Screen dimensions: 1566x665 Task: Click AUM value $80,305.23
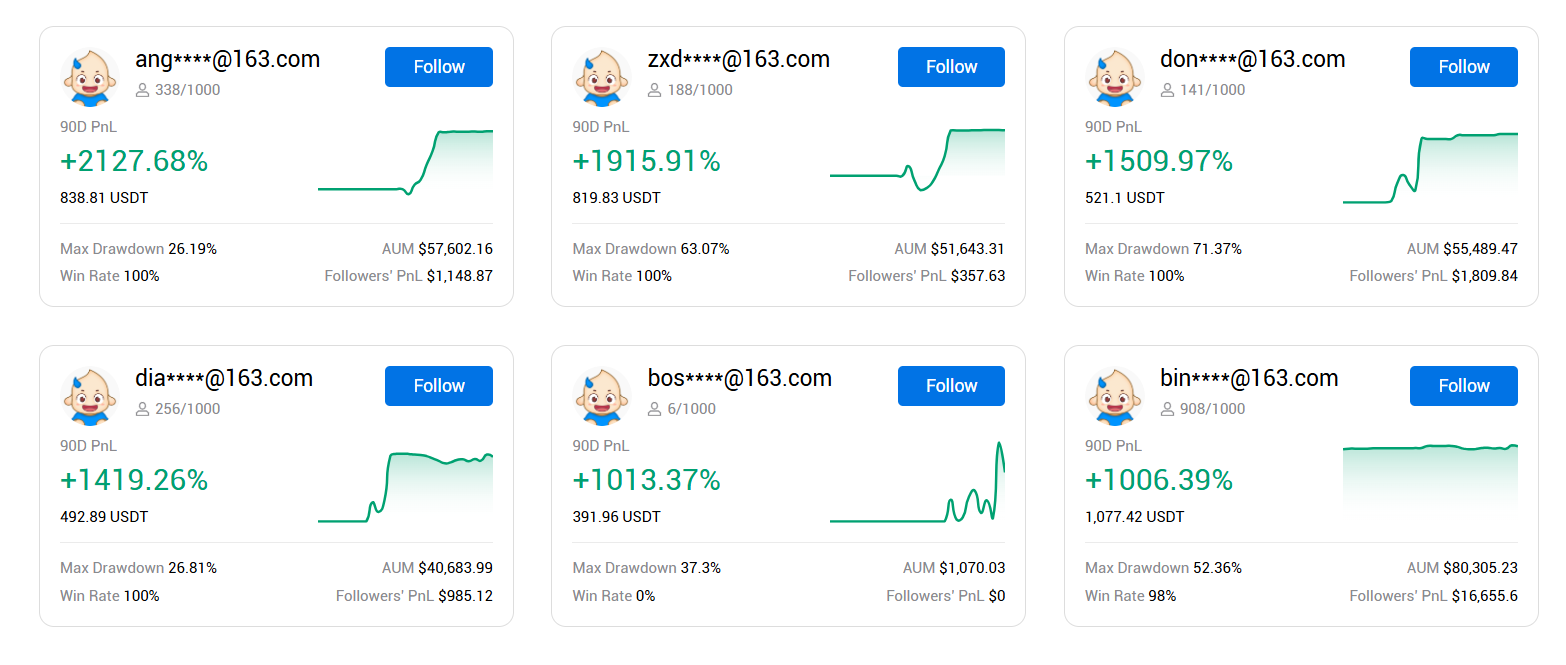pos(1480,568)
